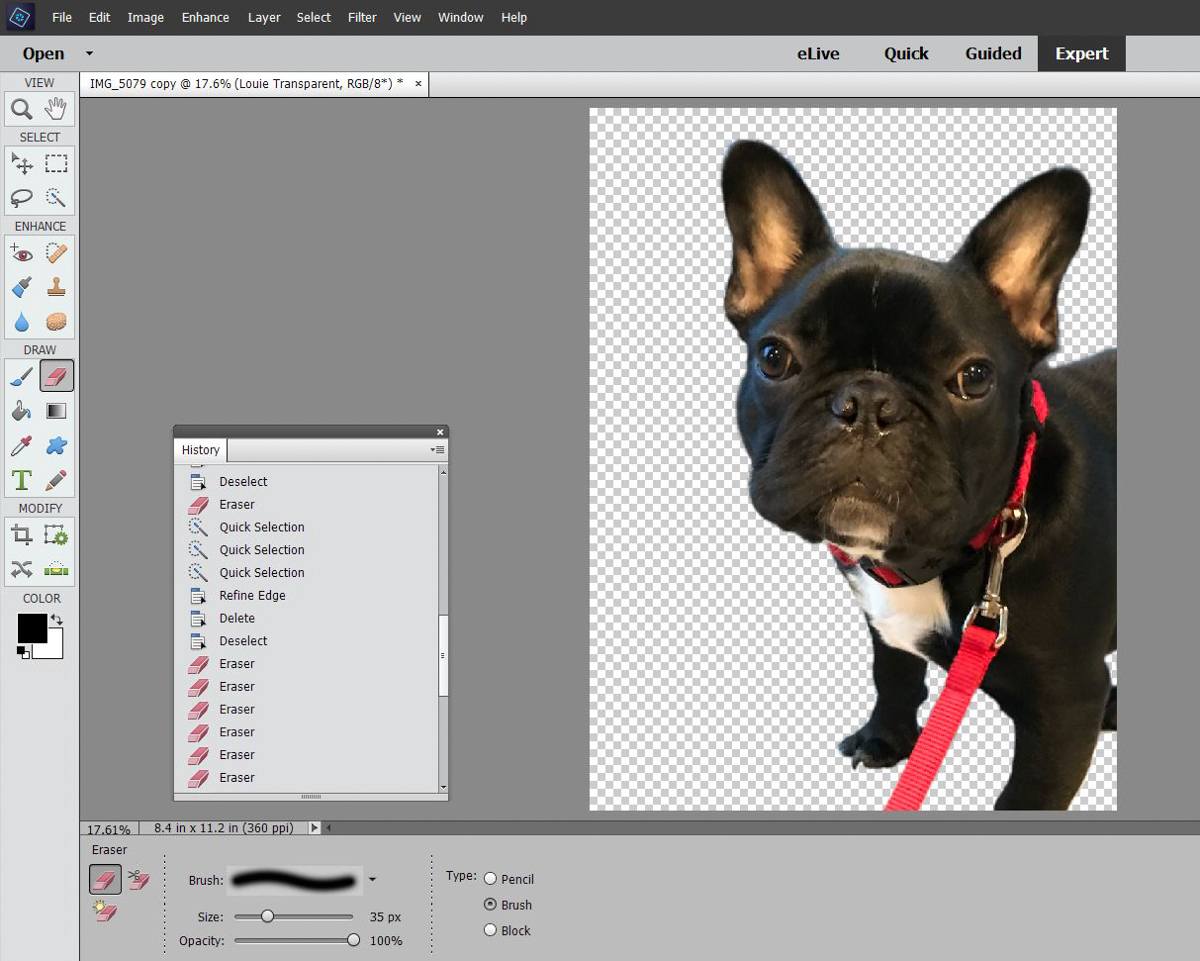This screenshot has height=961, width=1200.
Task: Open the History panel options menu
Action: coord(438,450)
